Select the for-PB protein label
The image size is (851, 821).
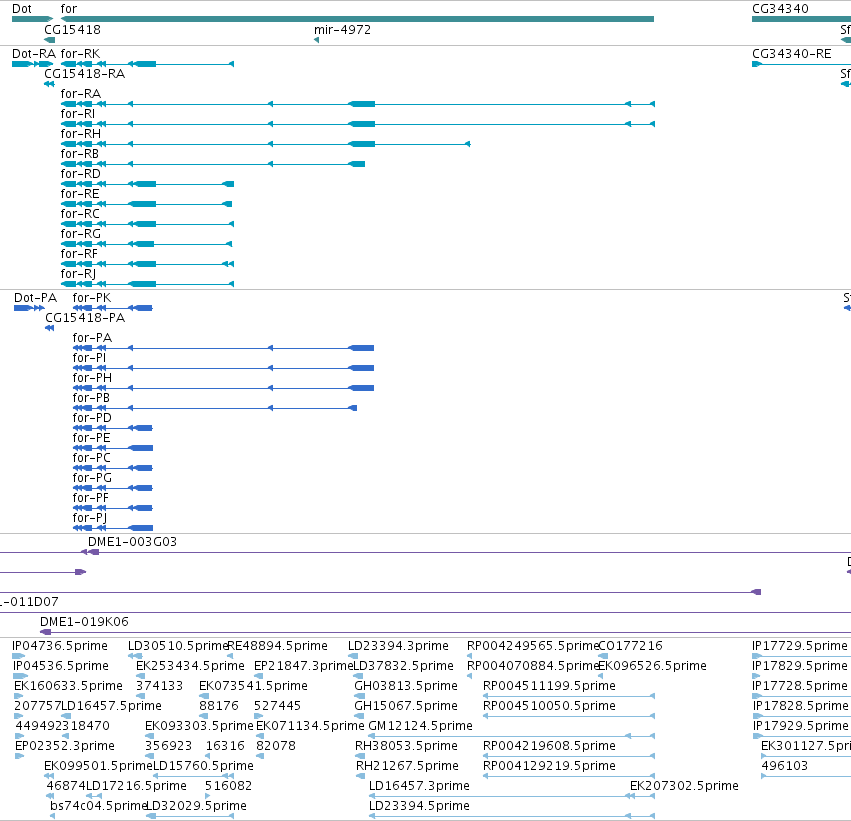pyautogui.click(x=91, y=398)
